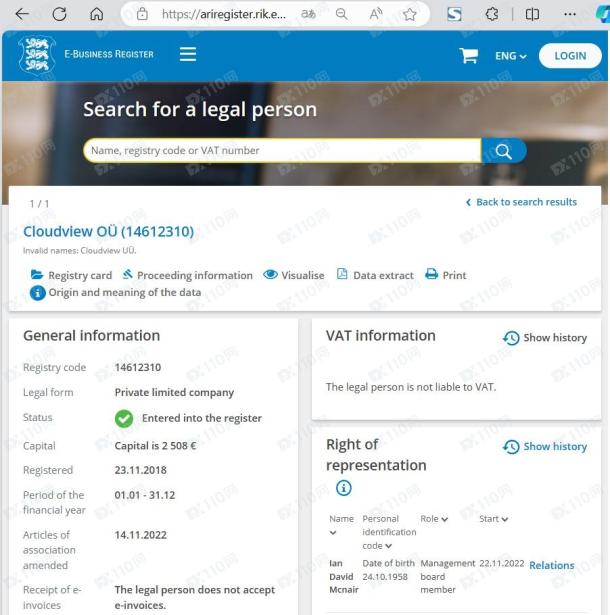The width and height of the screenshot is (610, 615).
Task: Open the browser settings and more menu
Action: coord(570,14)
